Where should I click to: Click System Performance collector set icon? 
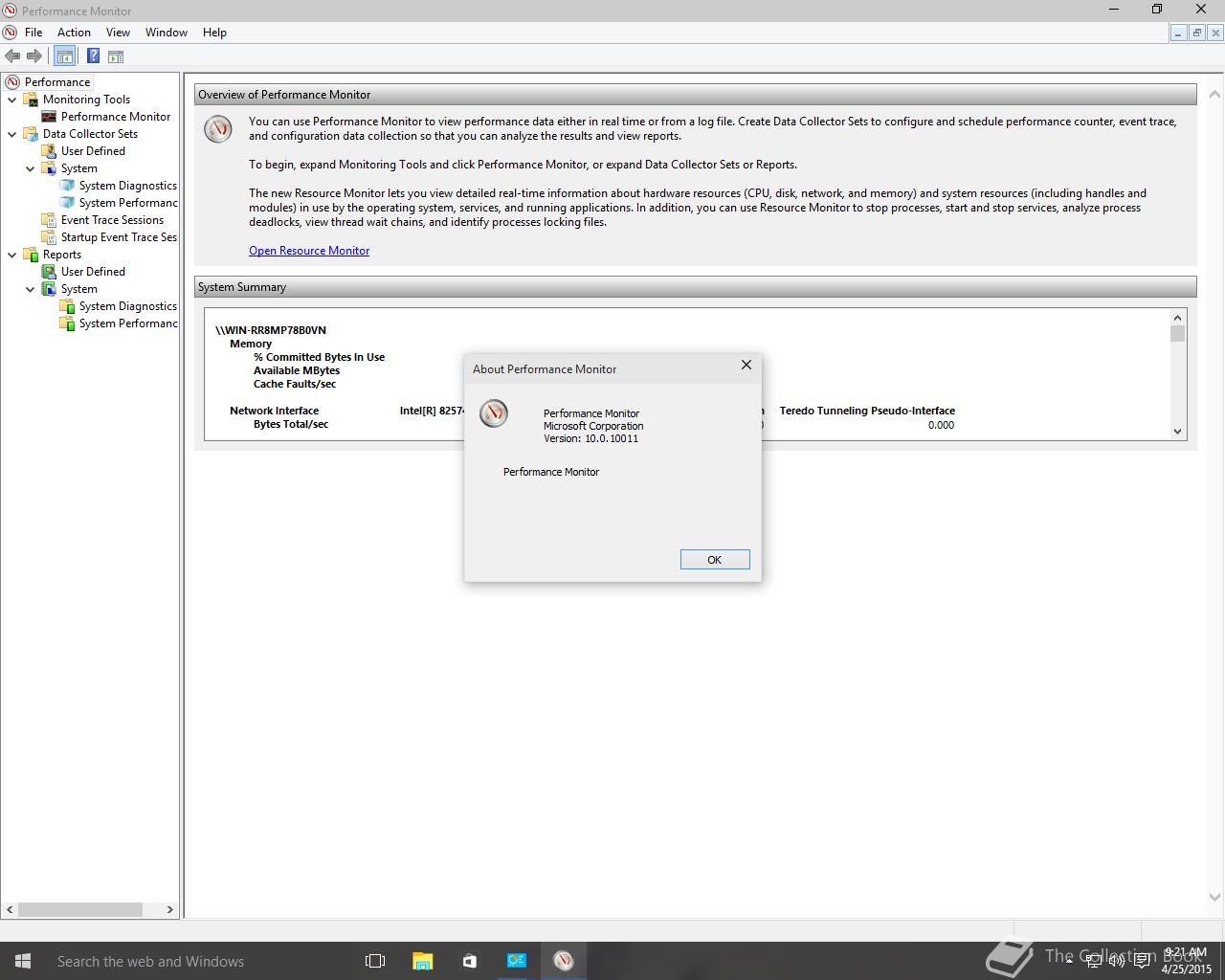point(67,203)
